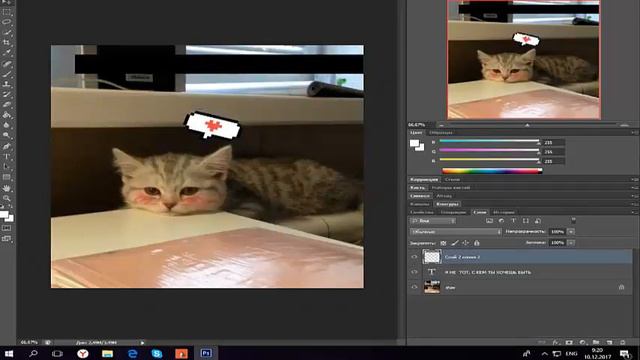Change screen mode at toolbar bottom
640x360 pixels.
[7, 238]
